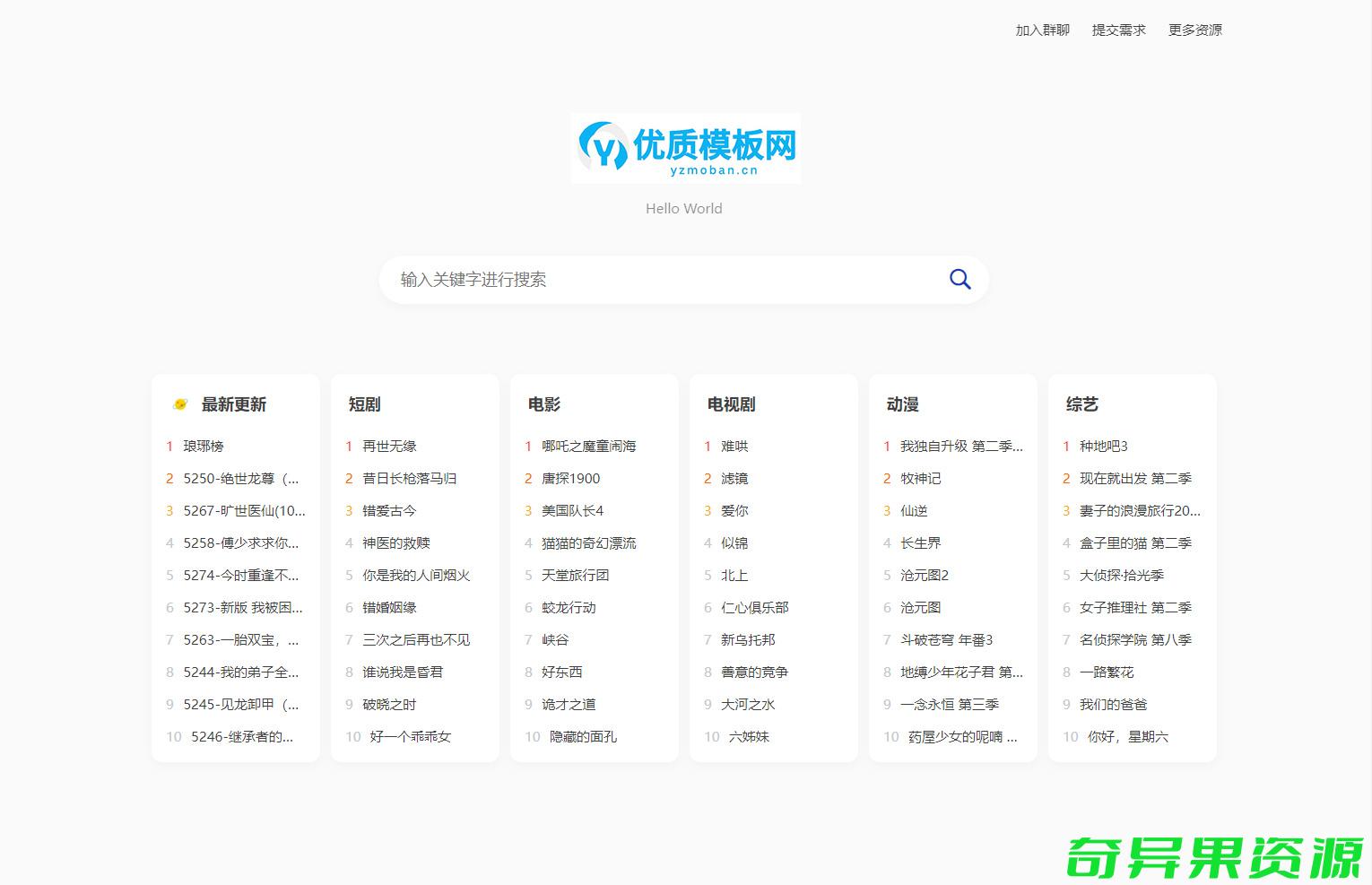Click the 动漫 column header

902,404
